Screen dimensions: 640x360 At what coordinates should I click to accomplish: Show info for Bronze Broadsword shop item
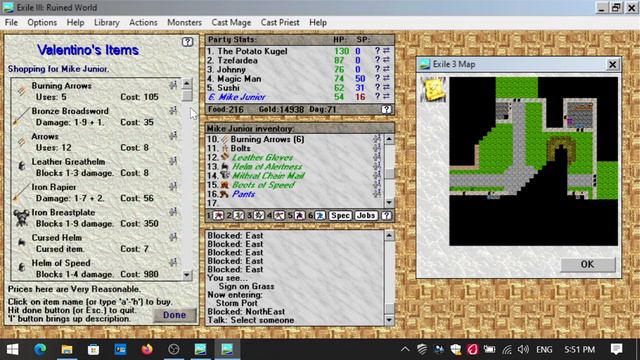[173, 110]
